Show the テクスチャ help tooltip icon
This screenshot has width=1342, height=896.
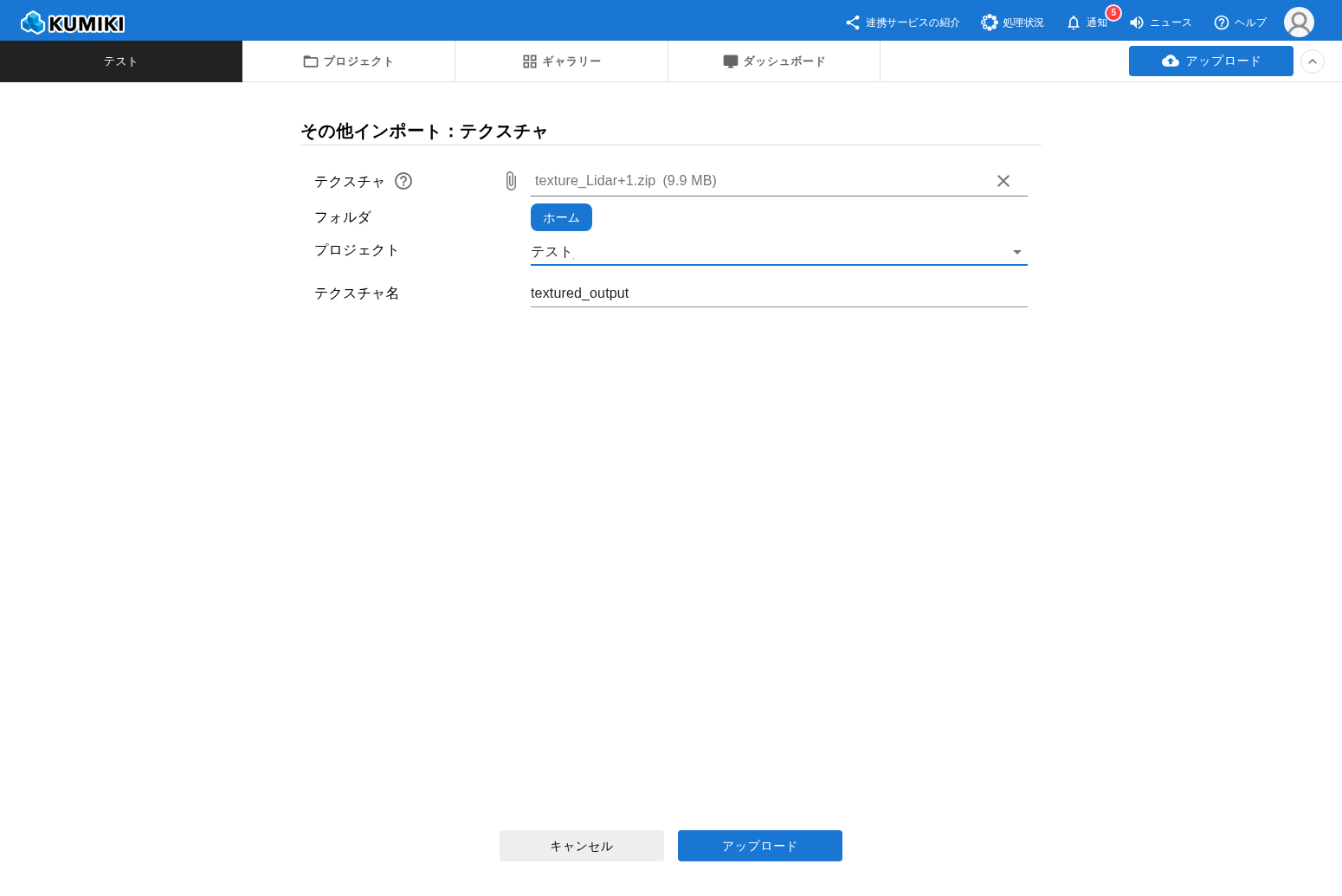pos(403,181)
